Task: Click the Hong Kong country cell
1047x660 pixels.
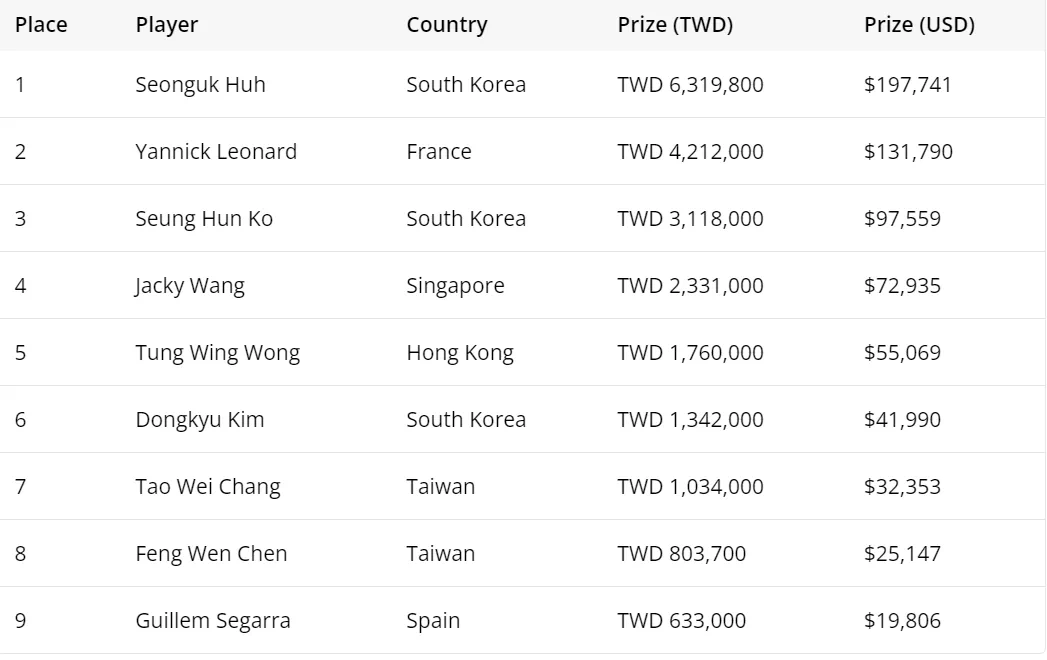Action: click(460, 353)
